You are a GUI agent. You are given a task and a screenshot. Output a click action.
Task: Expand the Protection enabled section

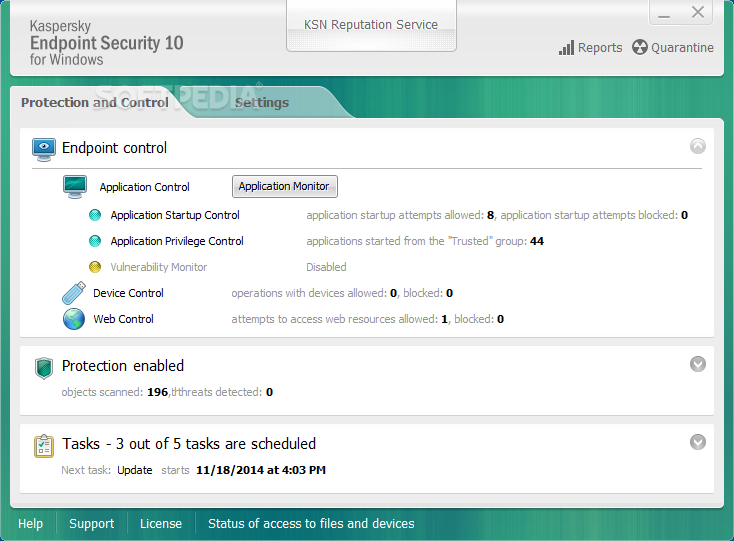pyautogui.click(x=698, y=364)
